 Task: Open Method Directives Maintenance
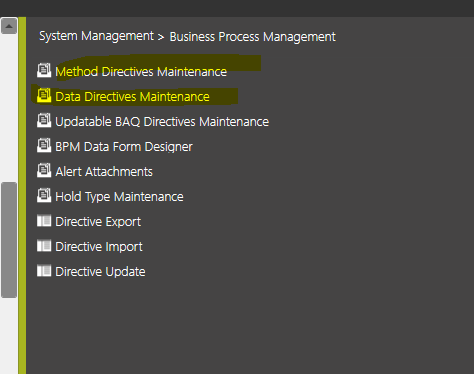point(141,72)
